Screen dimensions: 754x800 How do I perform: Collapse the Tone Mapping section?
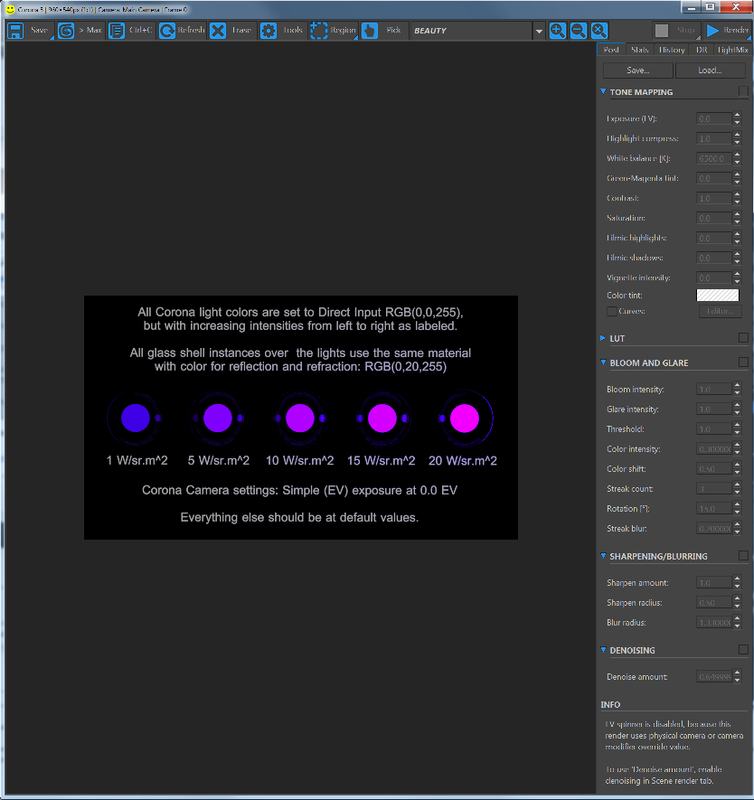pyautogui.click(x=603, y=92)
